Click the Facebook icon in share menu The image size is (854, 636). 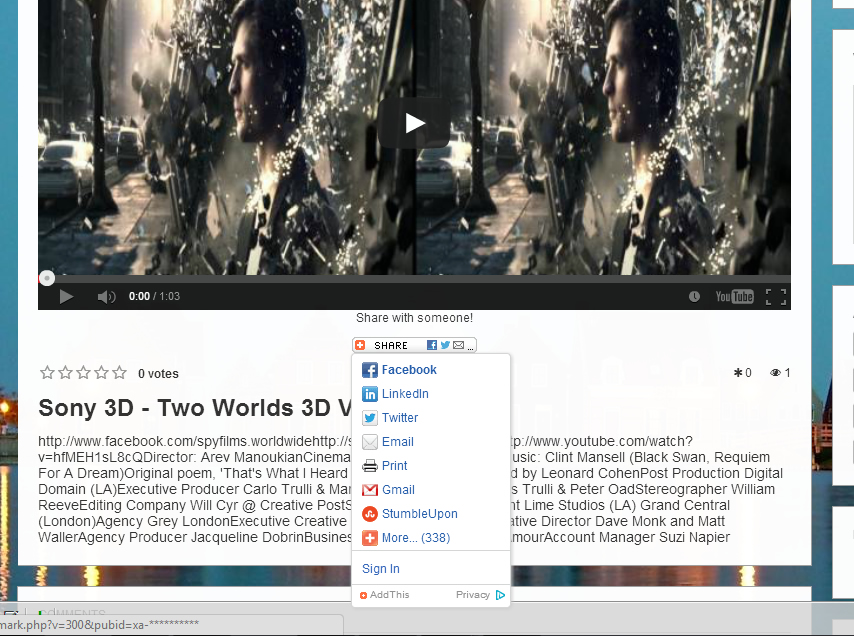(x=370, y=370)
